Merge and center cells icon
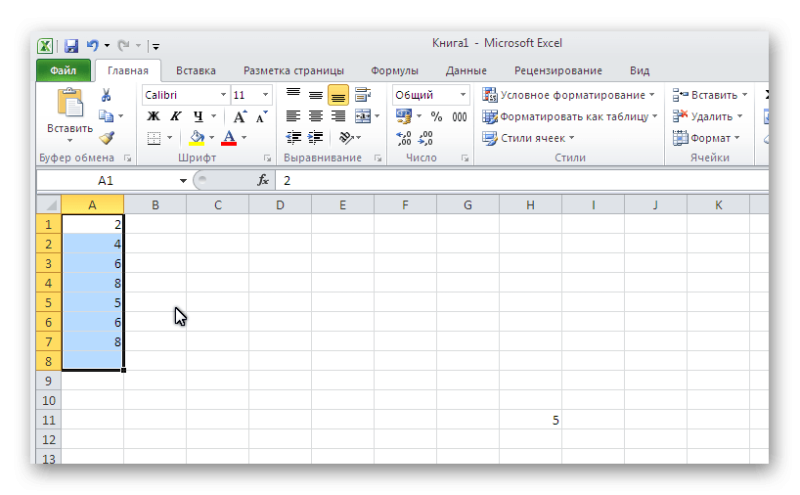Screen dimensions: 800x495 tap(363, 116)
